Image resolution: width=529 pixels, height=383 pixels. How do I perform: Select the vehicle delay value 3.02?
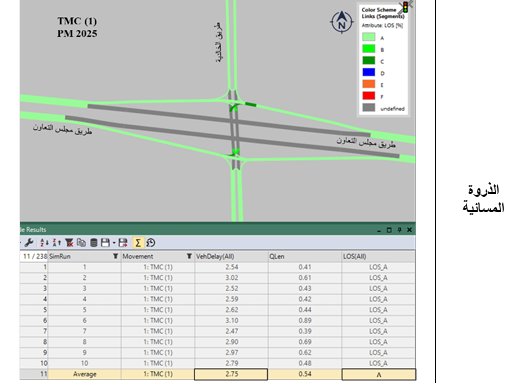click(232, 278)
